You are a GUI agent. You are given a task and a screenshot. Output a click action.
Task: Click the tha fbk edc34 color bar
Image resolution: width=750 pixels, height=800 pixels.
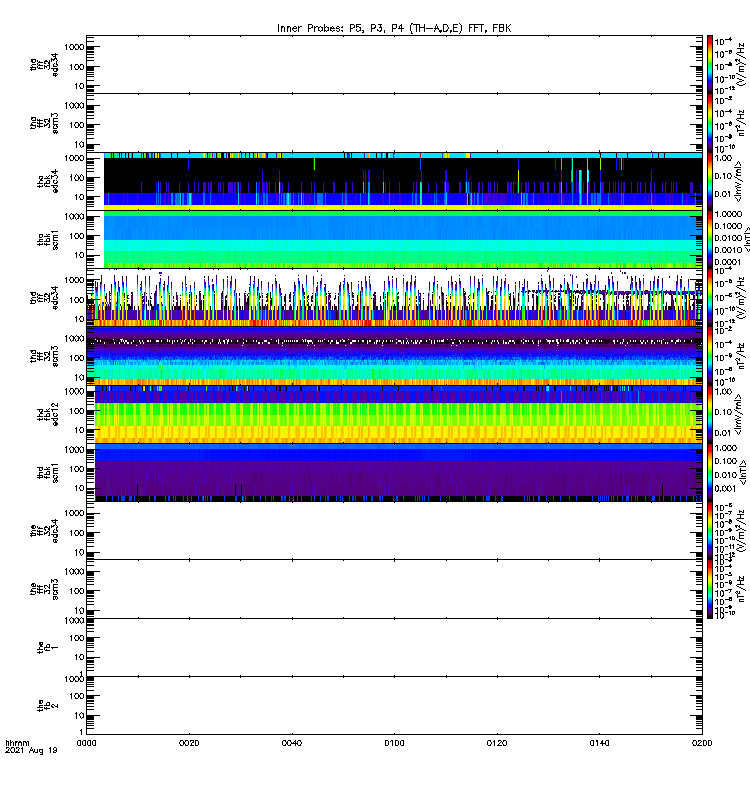point(710,181)
